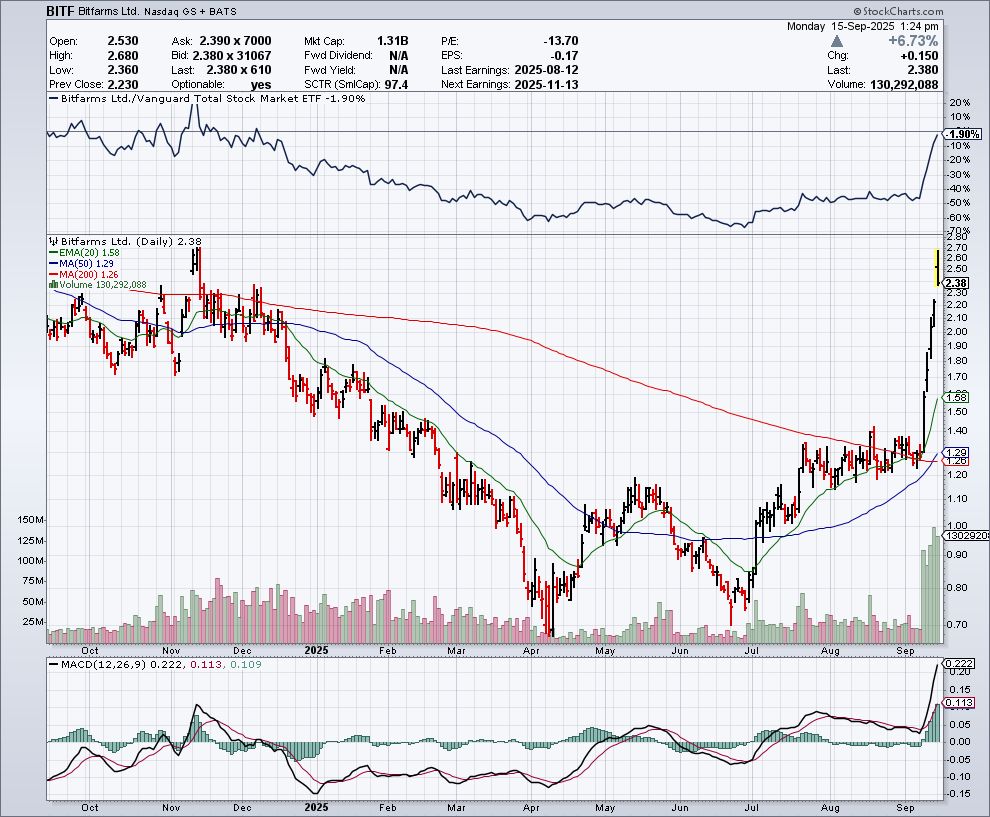This screenshot has height=817, width=990.
Task: Select the header Volume value 130,292,088
Action: point(904,85)
